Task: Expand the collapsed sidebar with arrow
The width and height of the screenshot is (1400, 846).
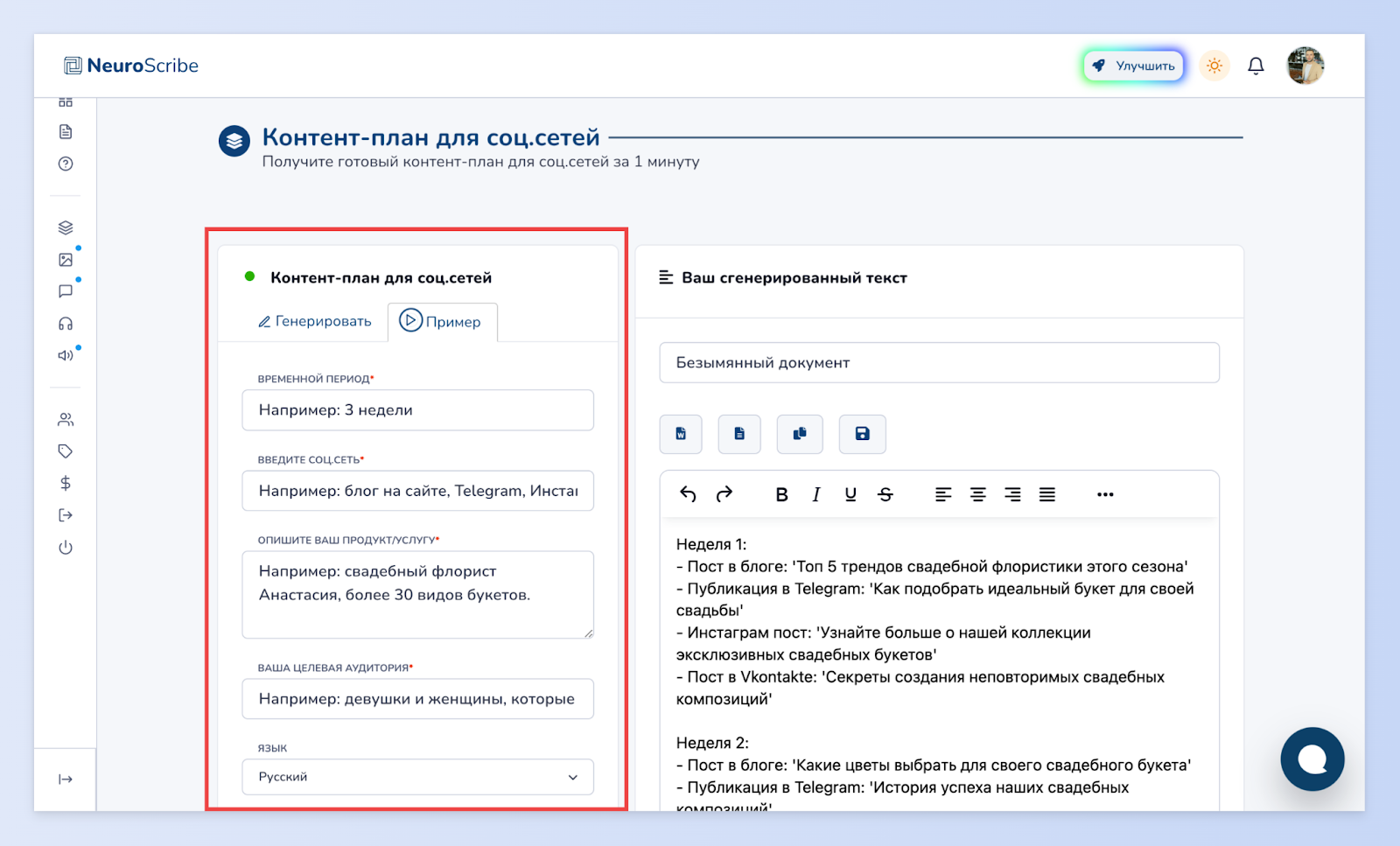Action: 66,780
